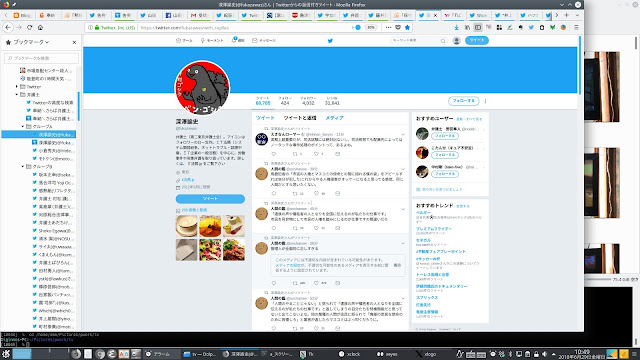
Task: Select the ツイートと返信 tab
Action: coord(300,118)
